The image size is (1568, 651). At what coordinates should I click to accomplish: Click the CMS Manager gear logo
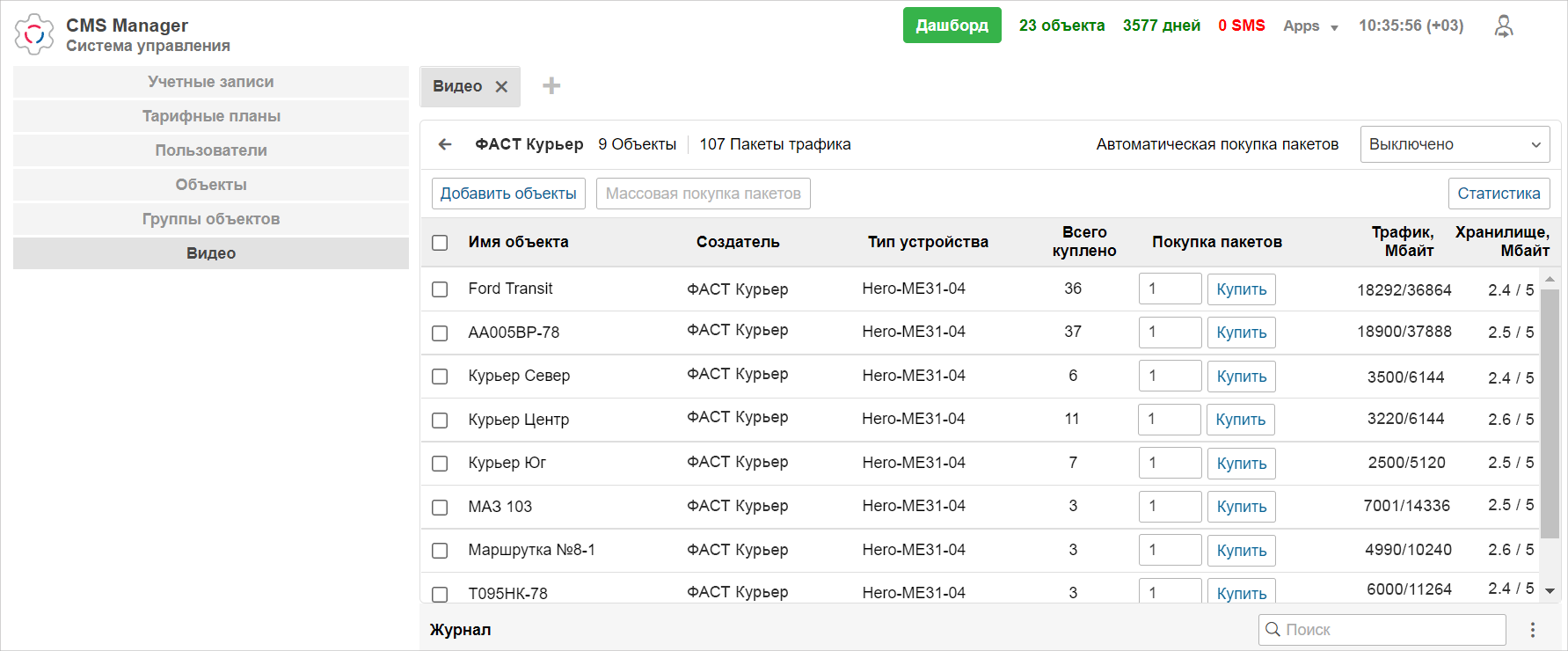tap(34, 34)
